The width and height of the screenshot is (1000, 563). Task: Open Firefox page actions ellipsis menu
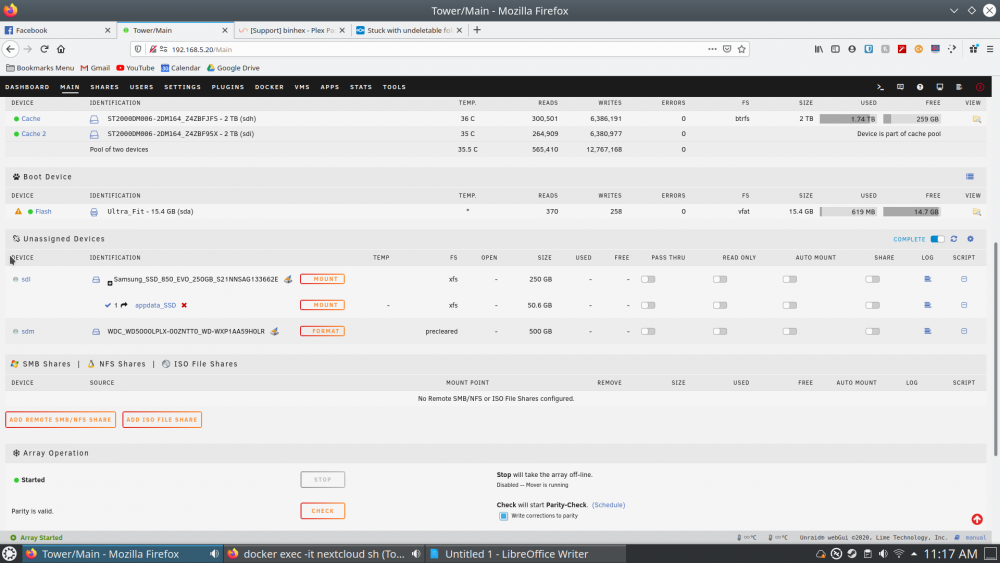(712, 49)
